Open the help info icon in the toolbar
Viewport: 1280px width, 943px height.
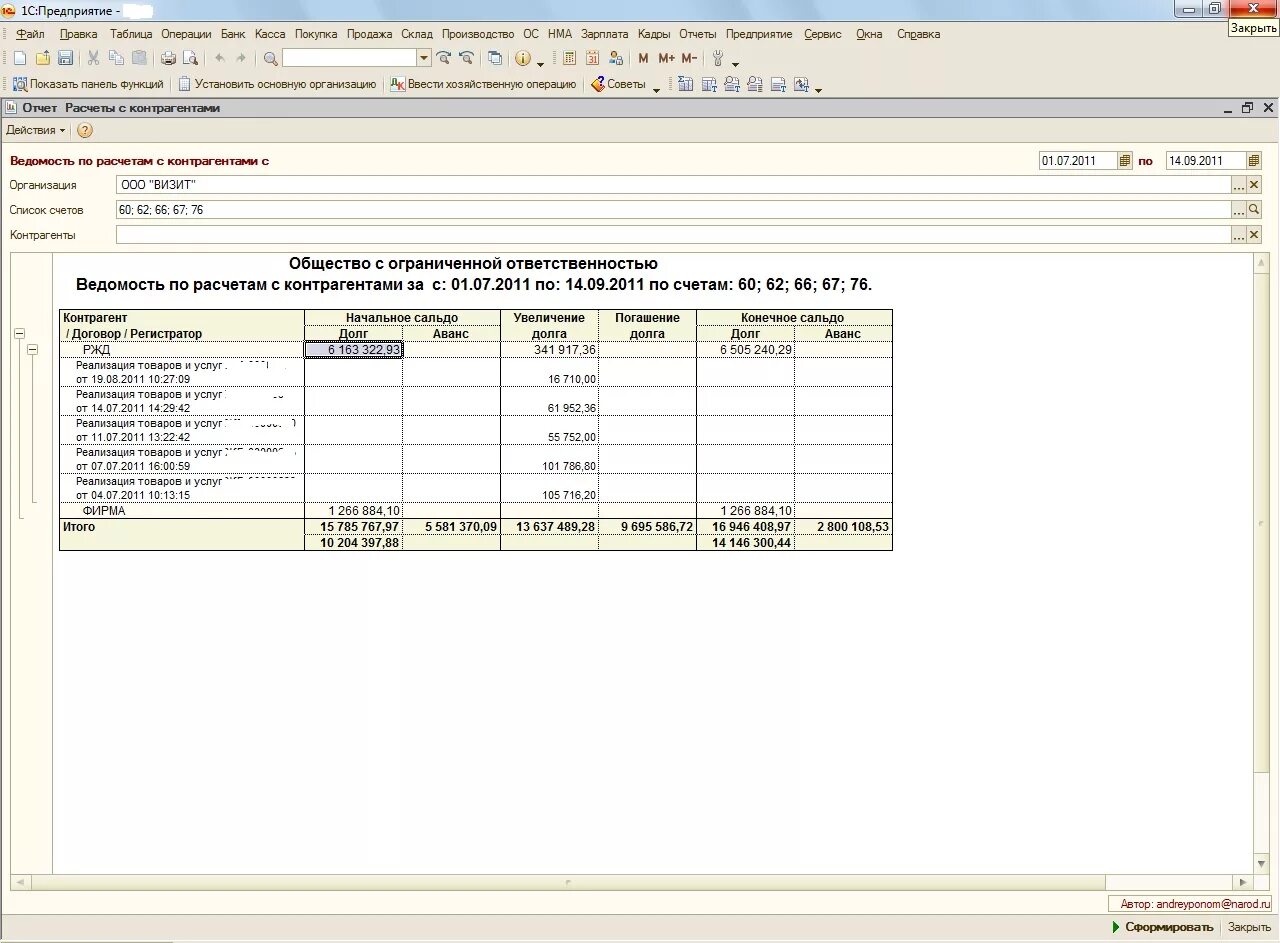[x=523, y=58]
